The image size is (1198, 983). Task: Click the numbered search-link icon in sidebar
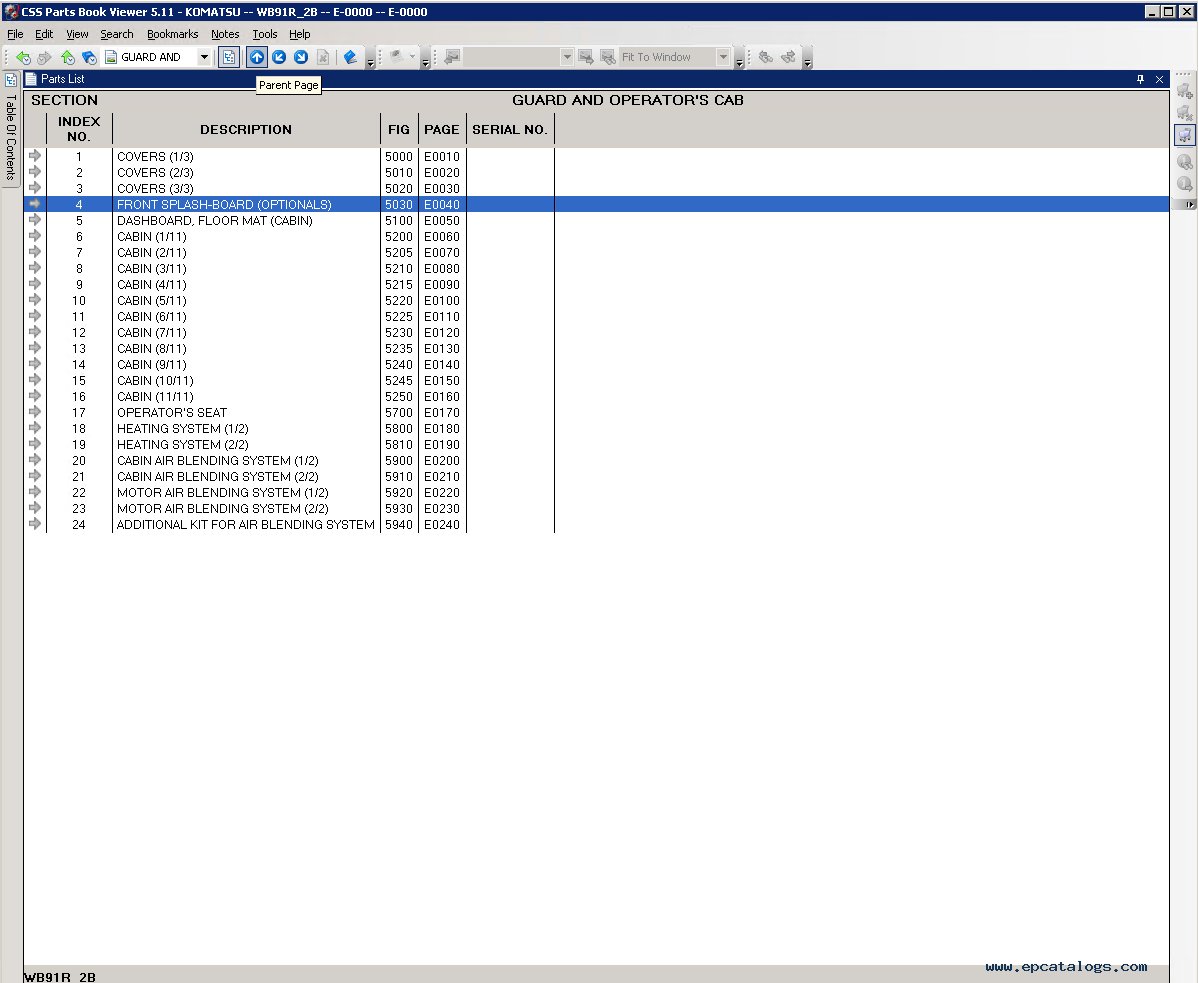pyautogui.click(x=1184, y=162)
